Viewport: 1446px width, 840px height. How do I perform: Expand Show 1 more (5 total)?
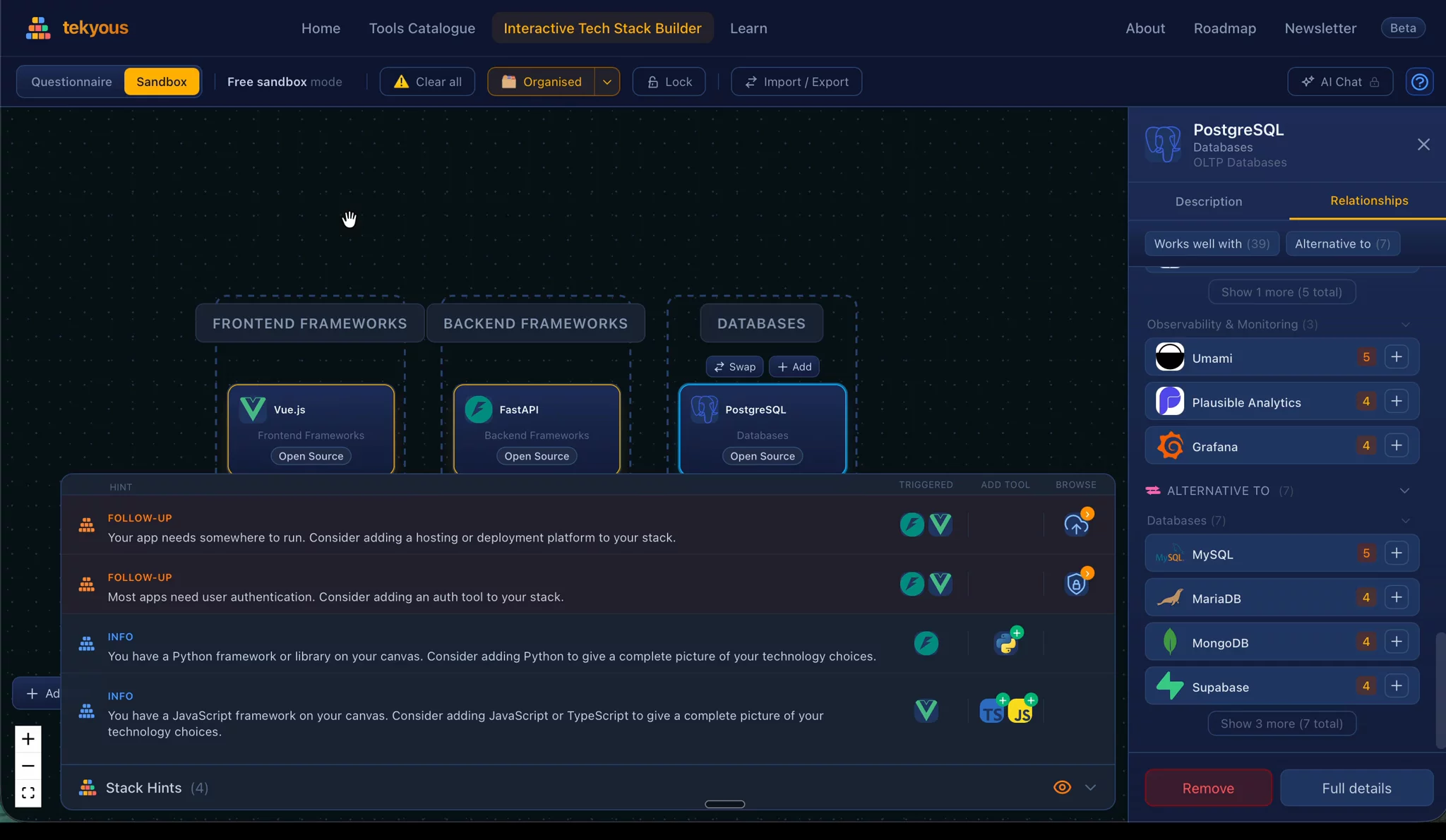coord(1281,292)
